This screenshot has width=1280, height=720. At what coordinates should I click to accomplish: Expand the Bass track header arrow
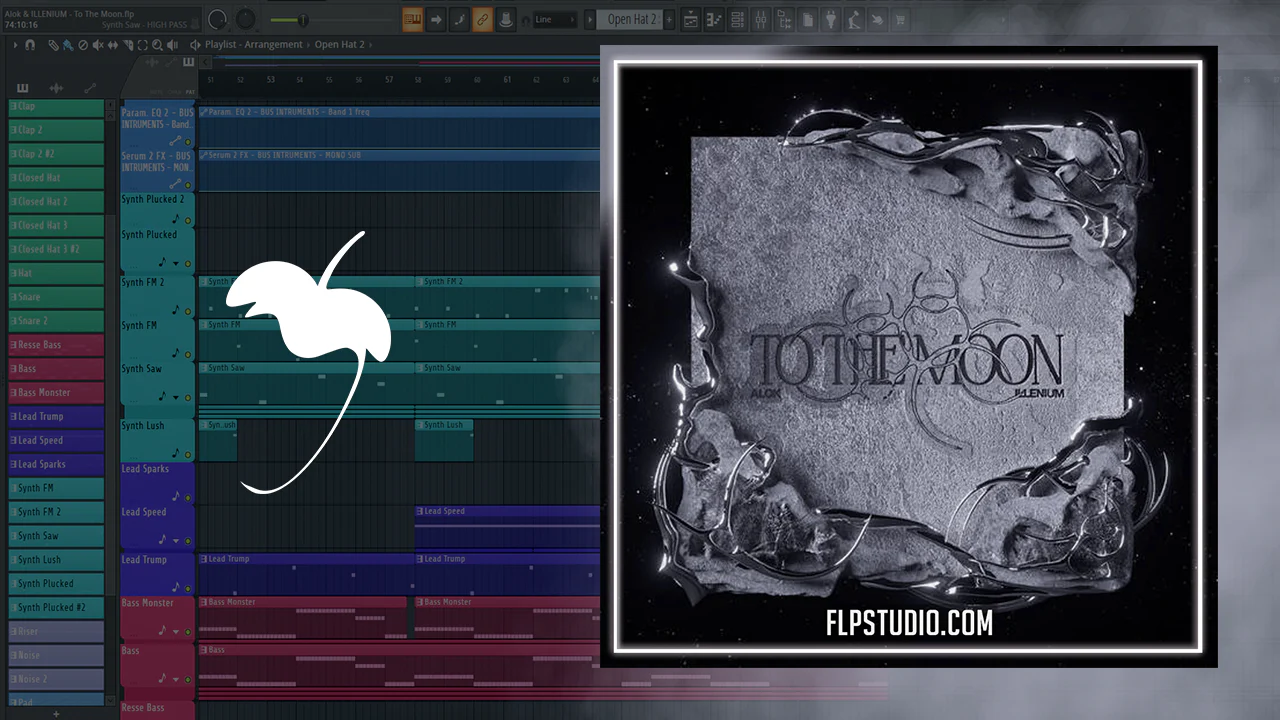[x=176, y=679]
